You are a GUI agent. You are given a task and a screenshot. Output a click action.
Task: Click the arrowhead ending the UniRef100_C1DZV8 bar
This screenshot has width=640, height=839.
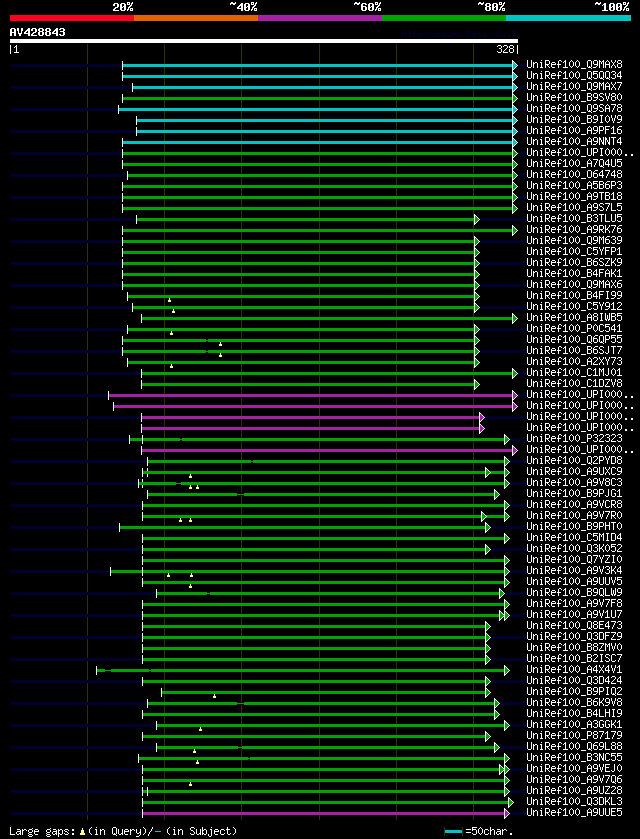(476, 384)
